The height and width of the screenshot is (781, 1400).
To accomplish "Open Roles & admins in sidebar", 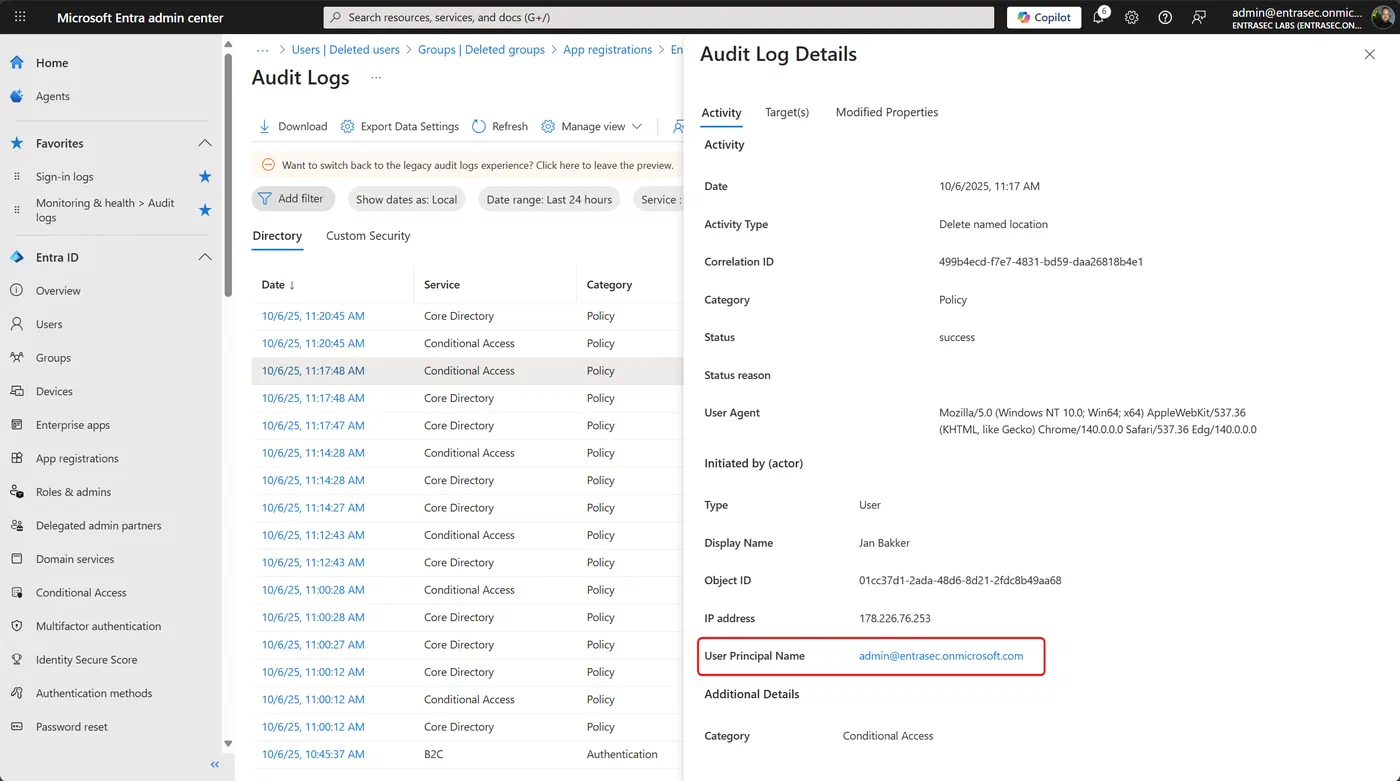I will [x=73, y=492].
